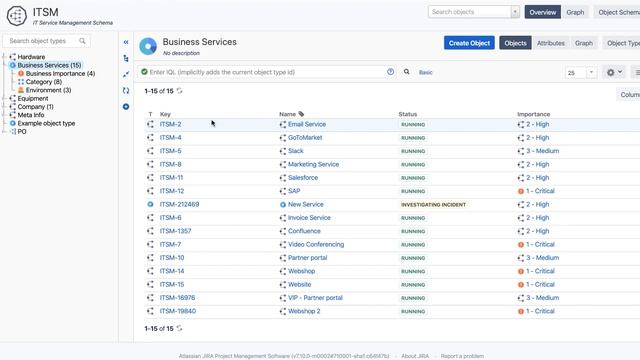Viewport: 640px width, 360px height.
Task: Sort by the Status column header
Action: click(408, 114)
